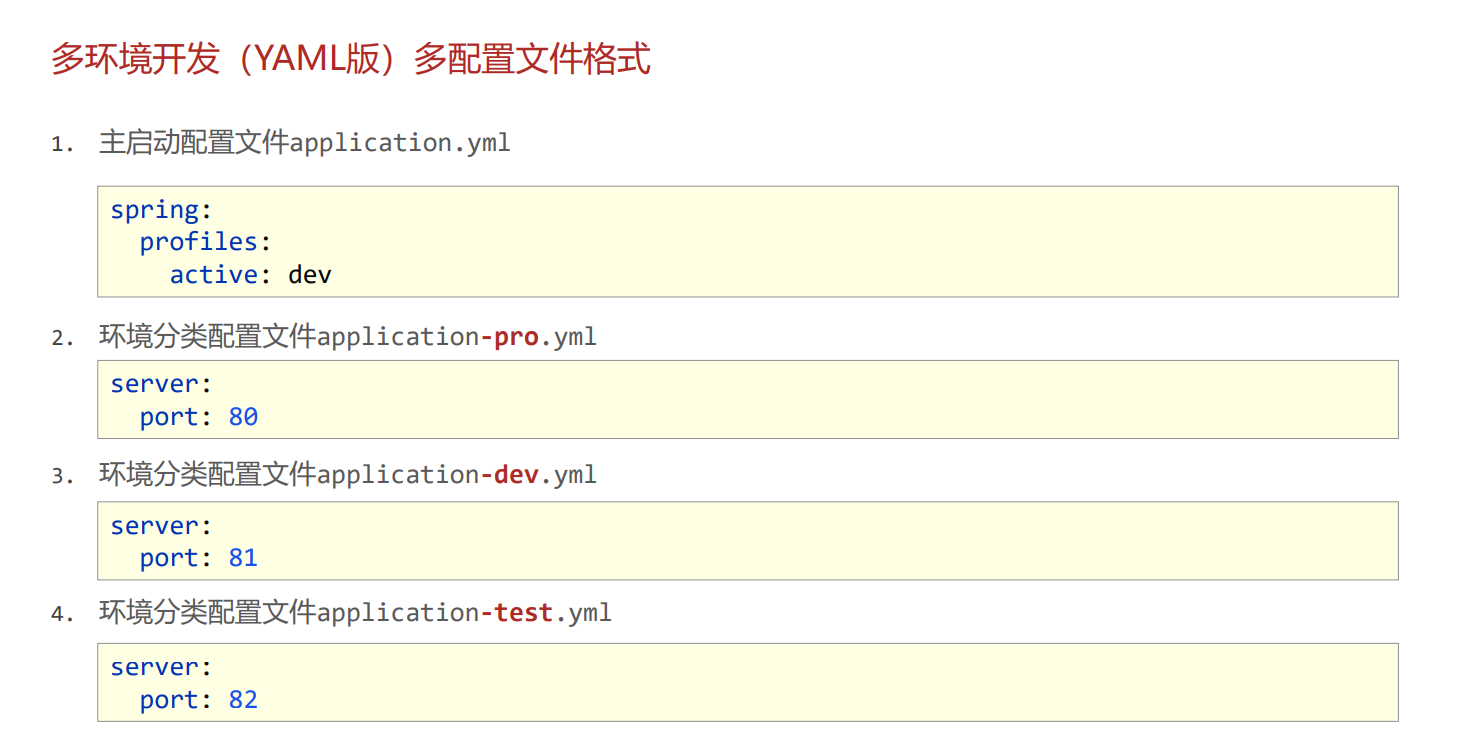Screen dimensions: 1466x746
Task: Click the 'active: dev' line
Action: click(250, 275)
